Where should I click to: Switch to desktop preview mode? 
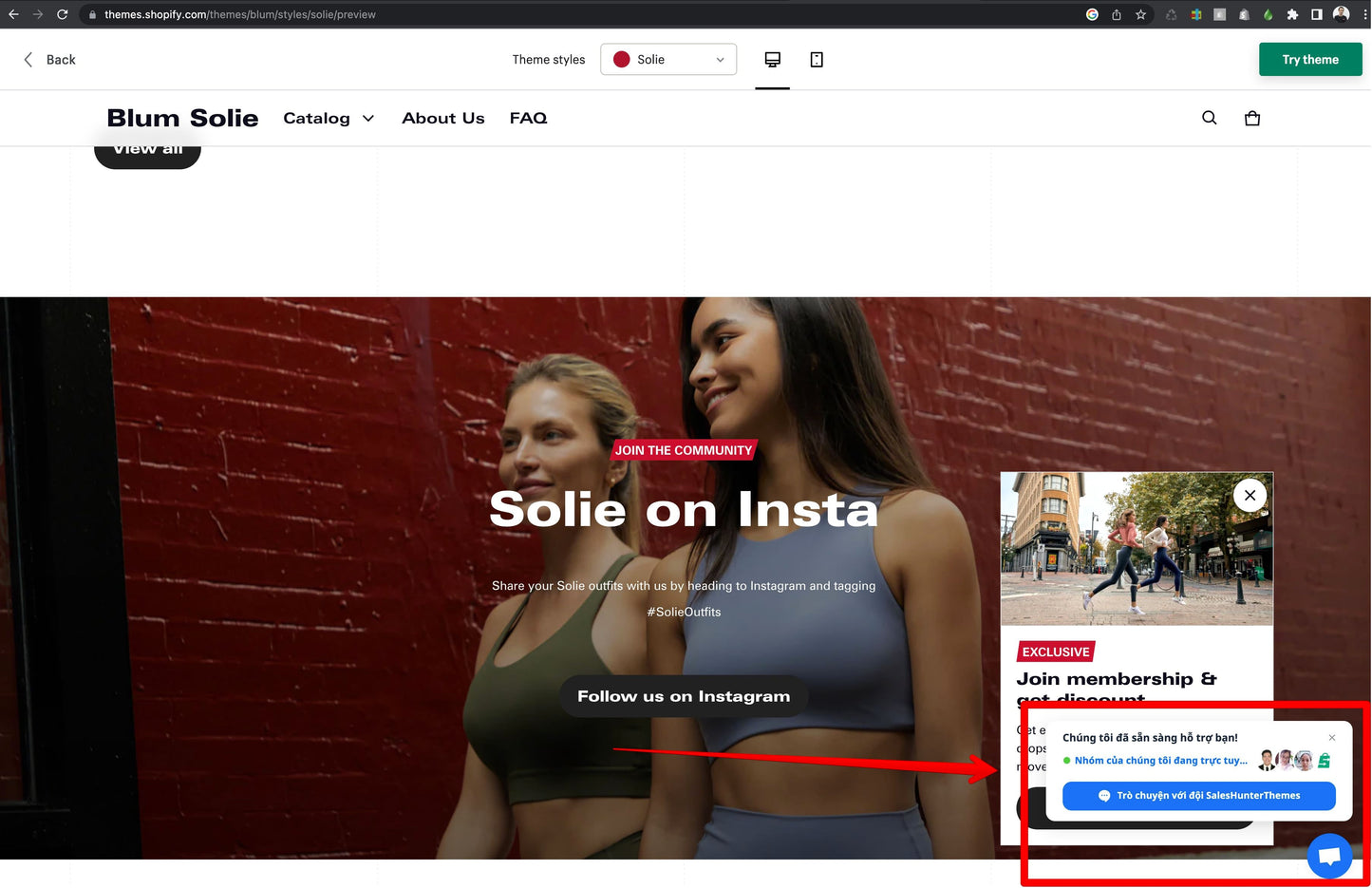(772, 60)
